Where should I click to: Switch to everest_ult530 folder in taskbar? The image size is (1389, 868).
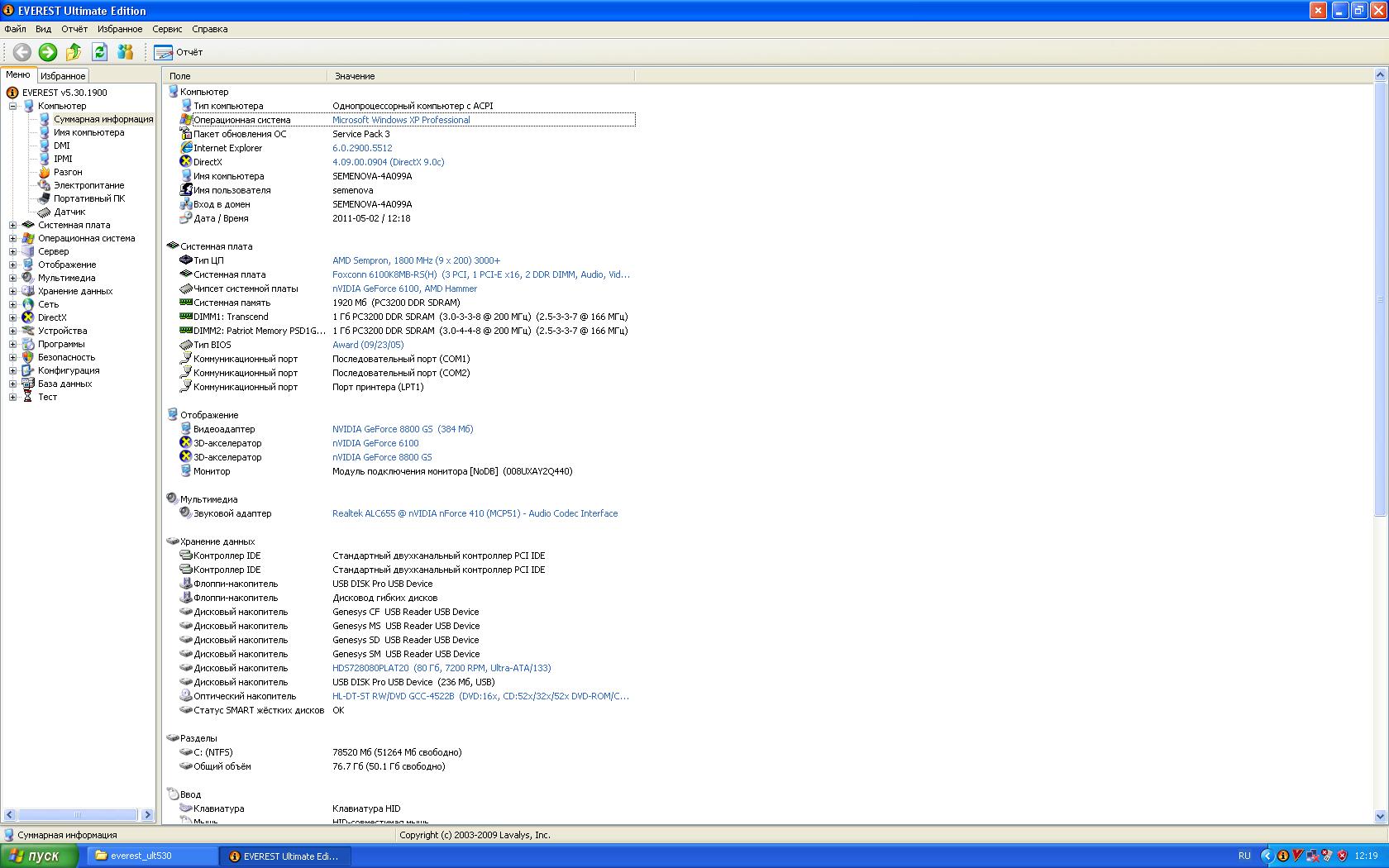(151, 856)
